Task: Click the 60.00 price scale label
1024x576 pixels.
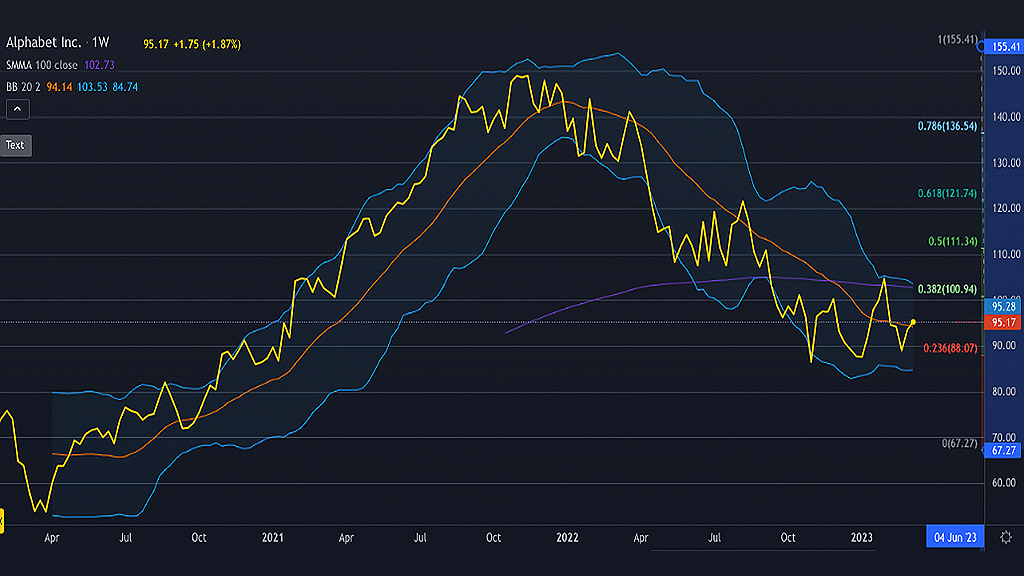Action: tap(1004, 483)
